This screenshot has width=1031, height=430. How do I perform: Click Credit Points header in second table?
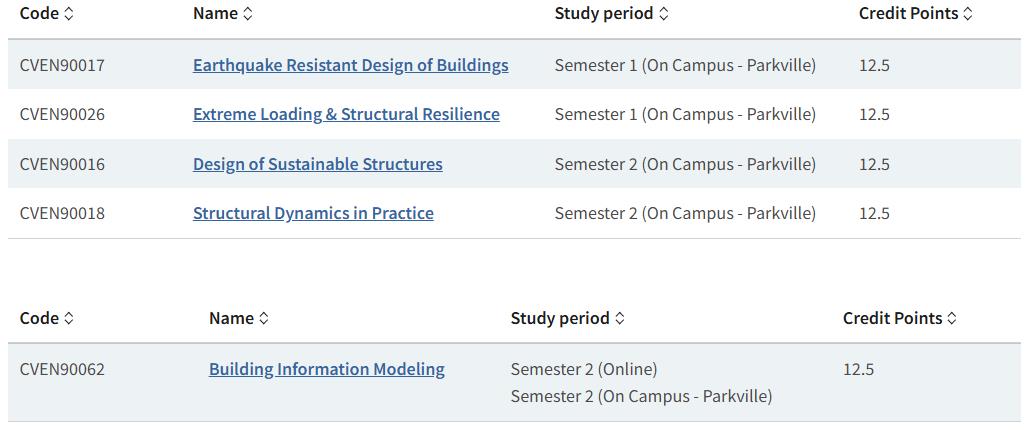(x=893, y=318)
